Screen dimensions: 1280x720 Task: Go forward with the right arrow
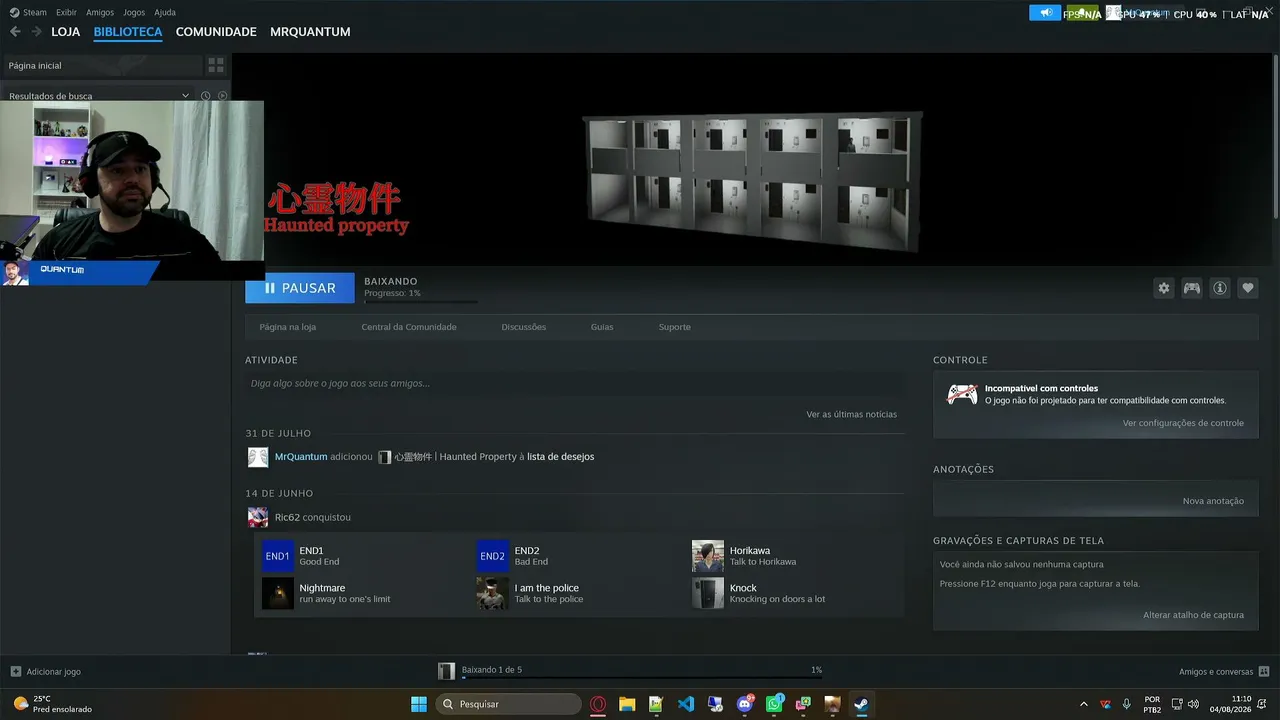tap(37, 32)
